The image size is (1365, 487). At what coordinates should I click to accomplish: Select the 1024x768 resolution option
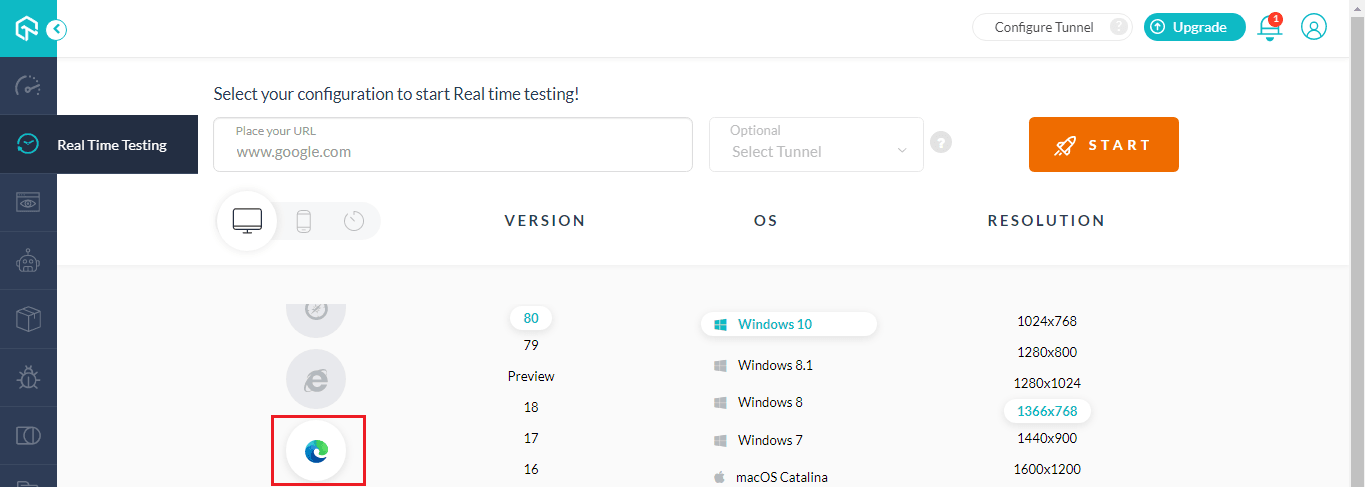pyautogui.click(x=1046, y=321)
